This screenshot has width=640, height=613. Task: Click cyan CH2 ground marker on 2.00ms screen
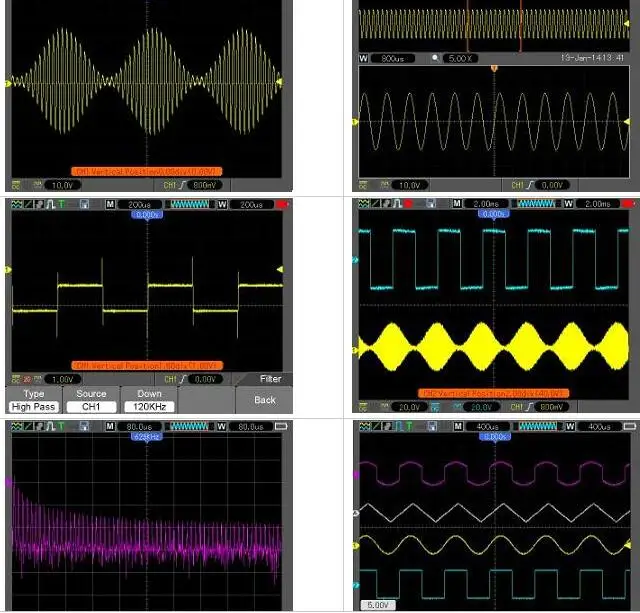tap(355, 260)
